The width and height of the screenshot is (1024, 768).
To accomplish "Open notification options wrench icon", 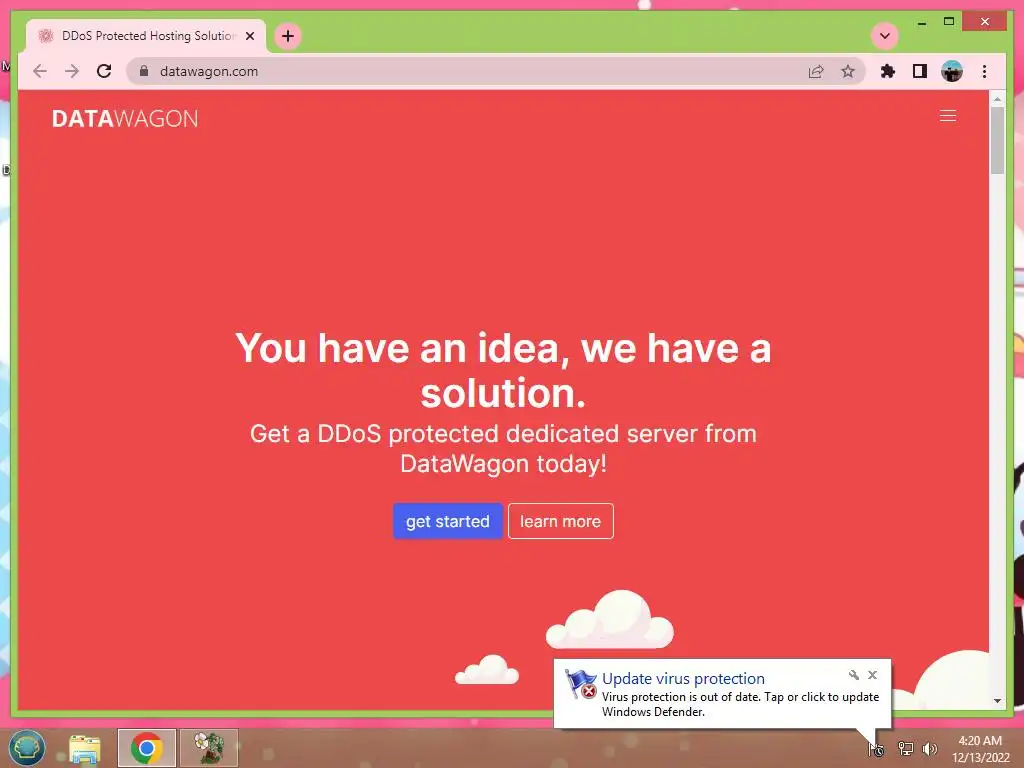I will click(x=854, y=675).
